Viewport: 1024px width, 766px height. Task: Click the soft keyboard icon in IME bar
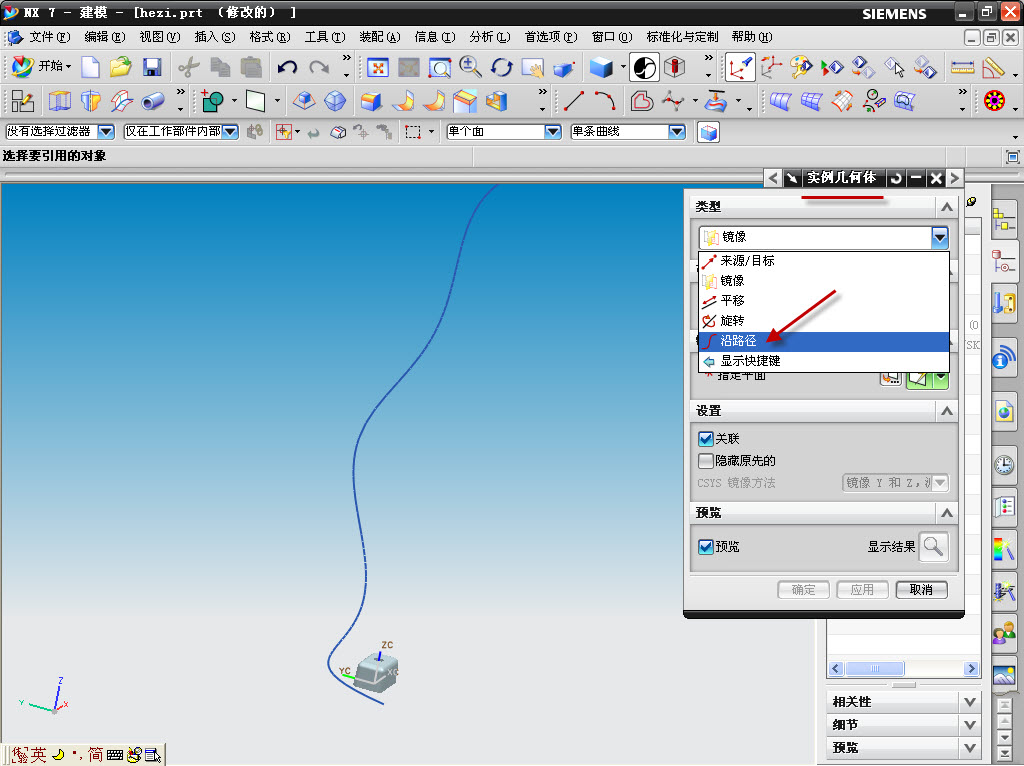coord(115,755)
